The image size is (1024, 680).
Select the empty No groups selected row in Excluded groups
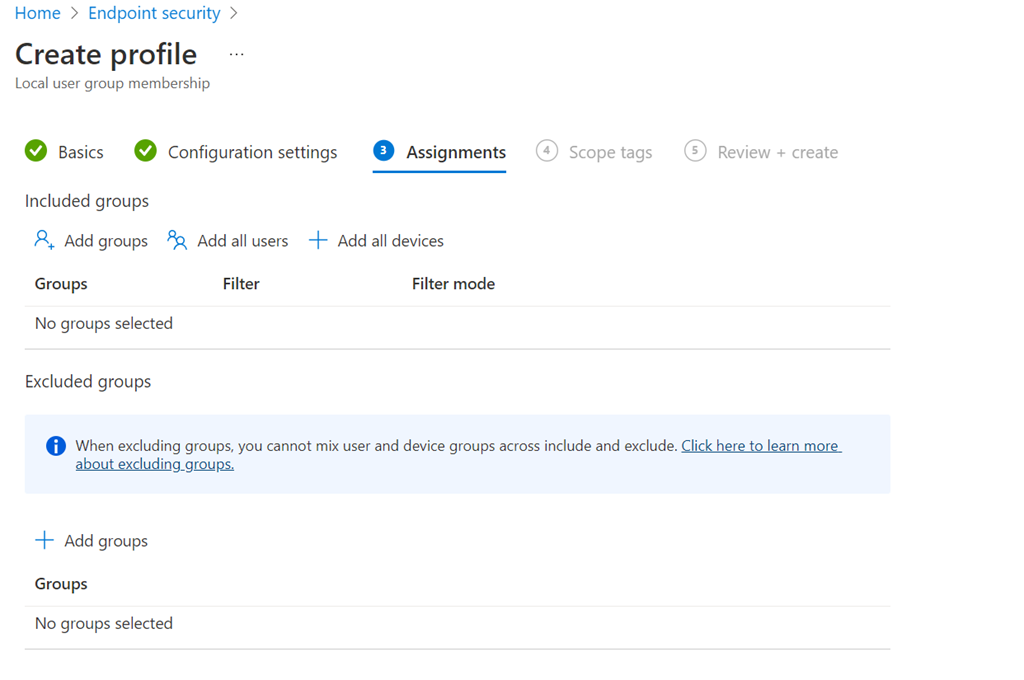104,623
